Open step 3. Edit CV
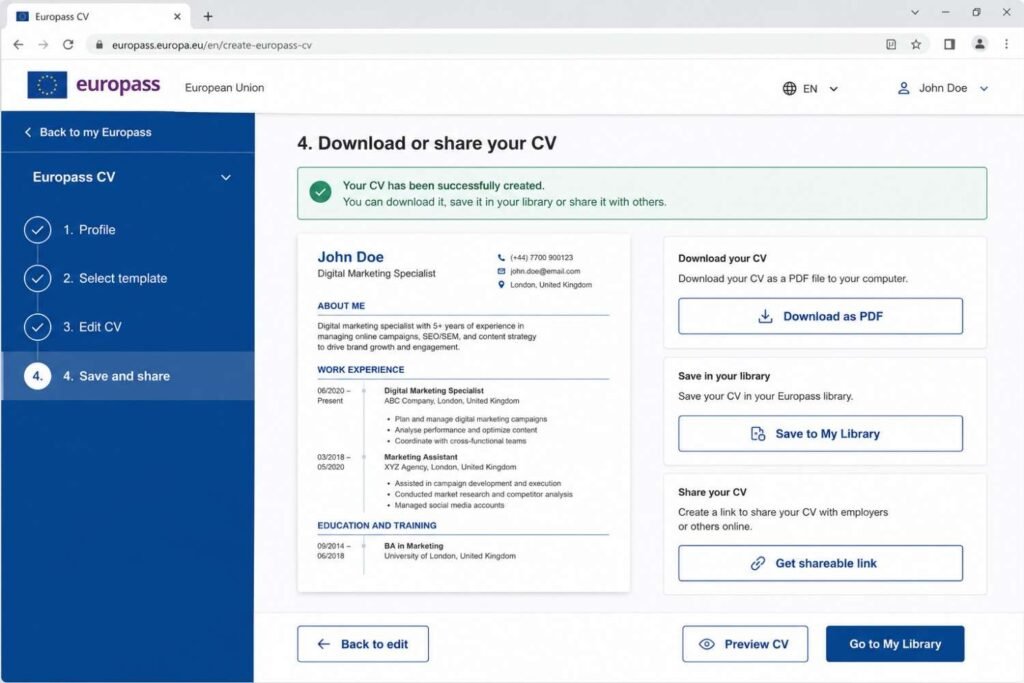The height and width of the screenshot is (683, 1024). [92, 327]
